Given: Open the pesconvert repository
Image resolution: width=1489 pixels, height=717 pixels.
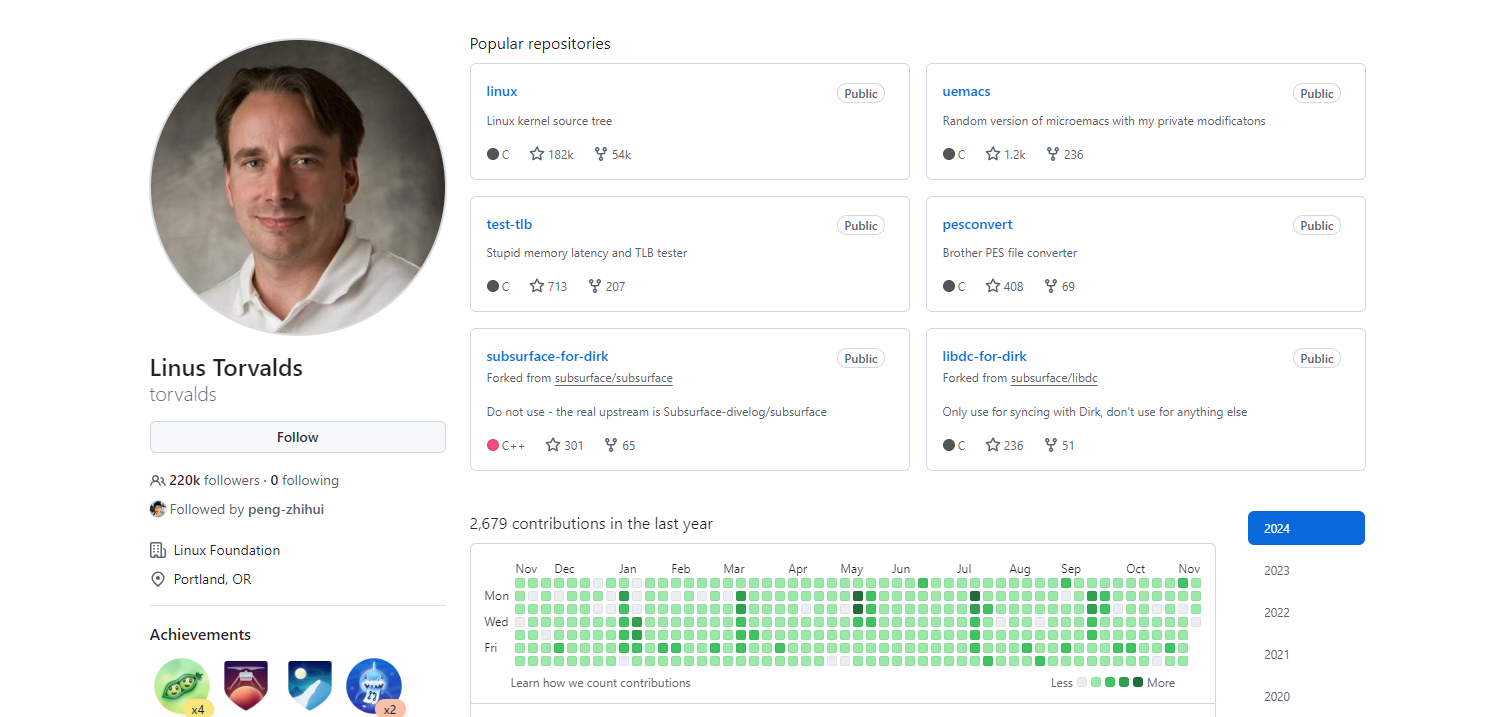Looking at the screenshot, I should 977,224.
